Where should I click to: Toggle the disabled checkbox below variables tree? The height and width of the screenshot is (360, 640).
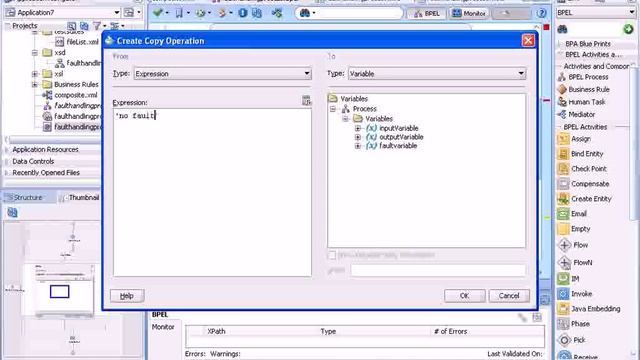pyautogui.click(x=332, y=255)
